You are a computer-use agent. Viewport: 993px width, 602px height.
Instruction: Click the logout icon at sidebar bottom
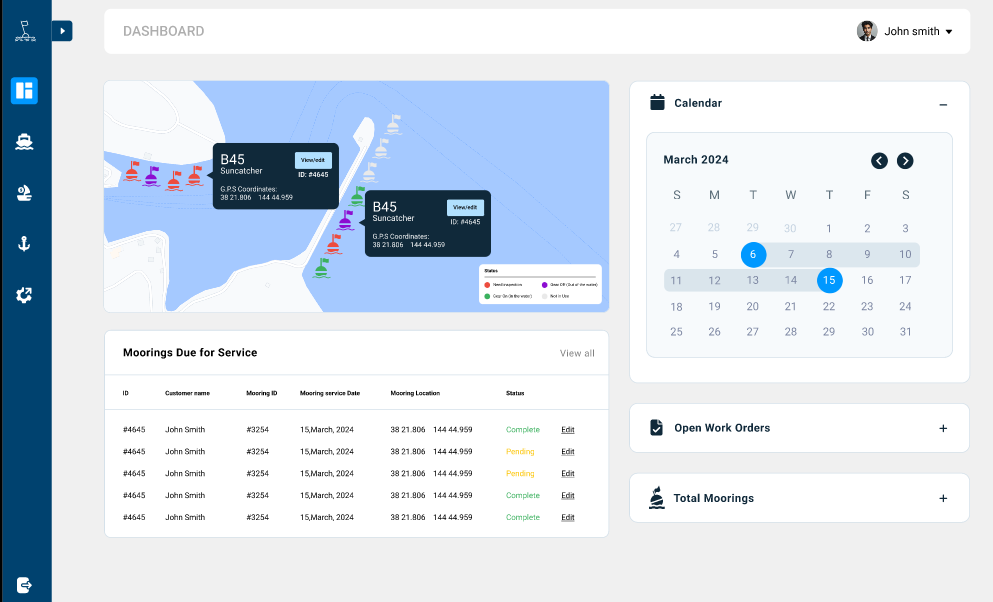pyautogui.click(x=23, y=584)
